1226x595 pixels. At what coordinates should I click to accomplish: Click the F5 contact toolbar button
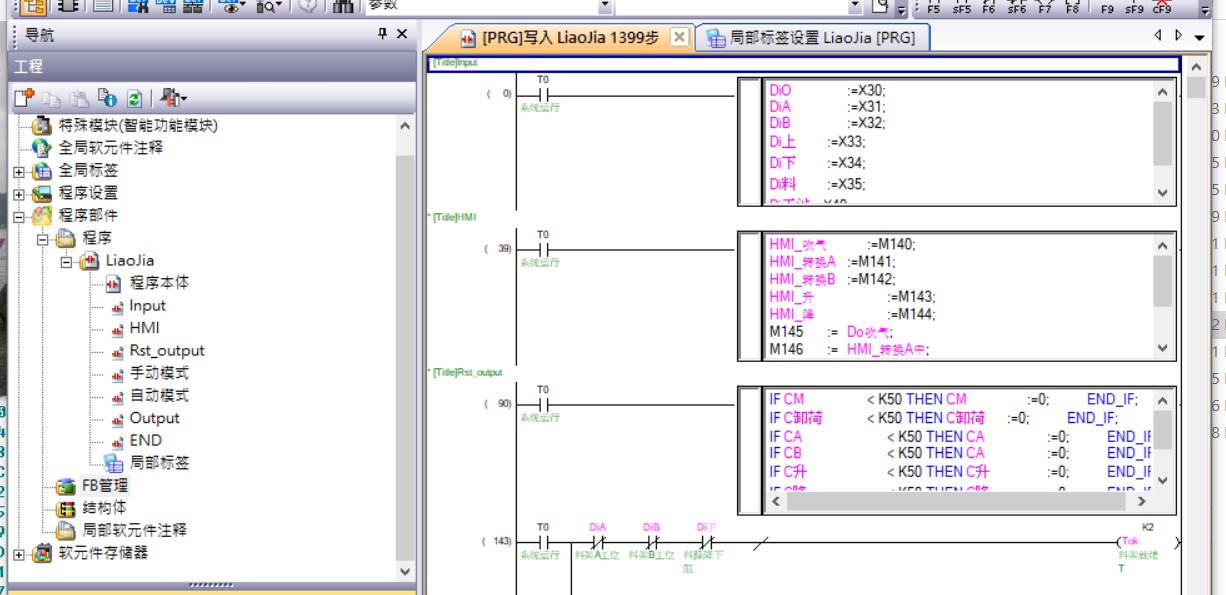coord(933,7)
